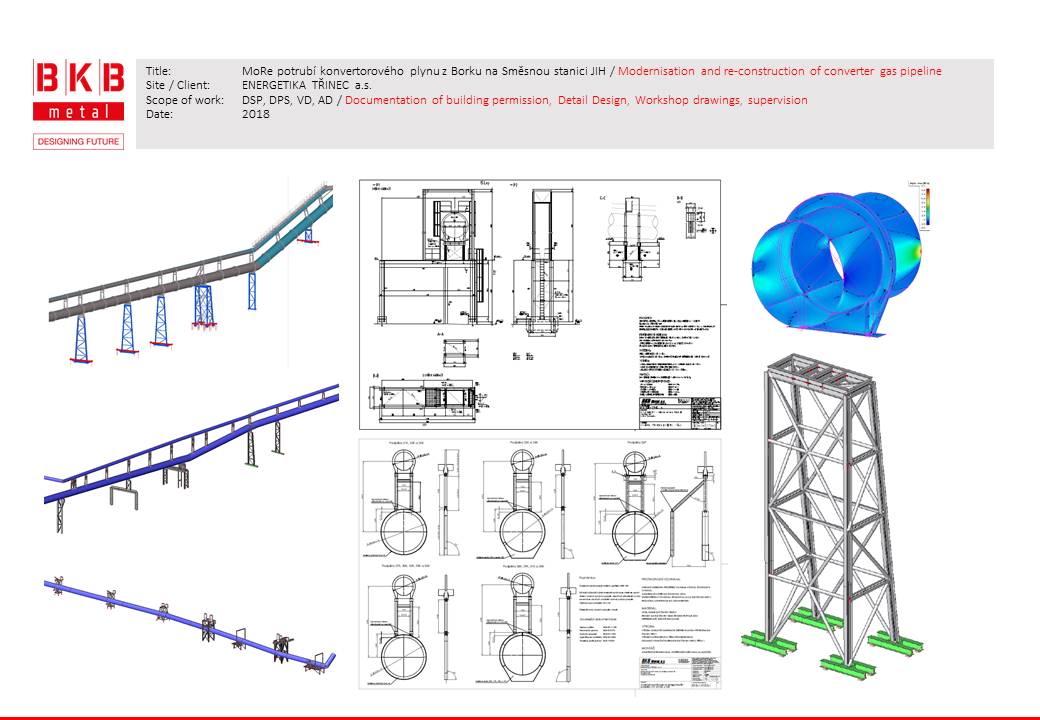Open the lower pipe cross-sections drawing sheet
The height and width of the screenshot is (720, 1040).
[x=540, y=563]
